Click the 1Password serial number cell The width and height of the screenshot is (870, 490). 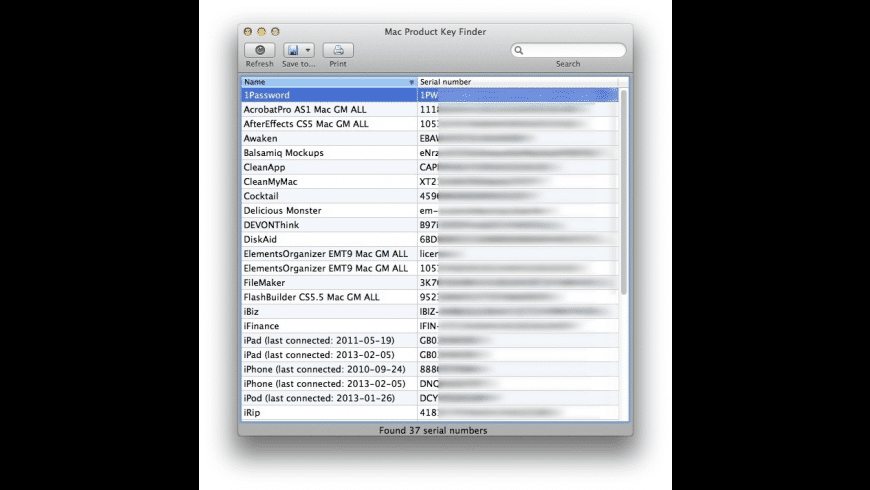pos(518,95)
